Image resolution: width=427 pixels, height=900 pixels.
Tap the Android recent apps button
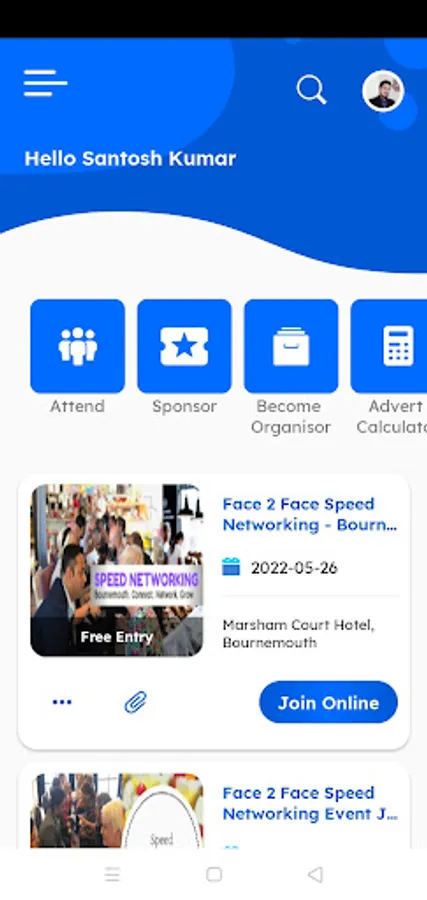pyautogui.click(x=112, y=874)
